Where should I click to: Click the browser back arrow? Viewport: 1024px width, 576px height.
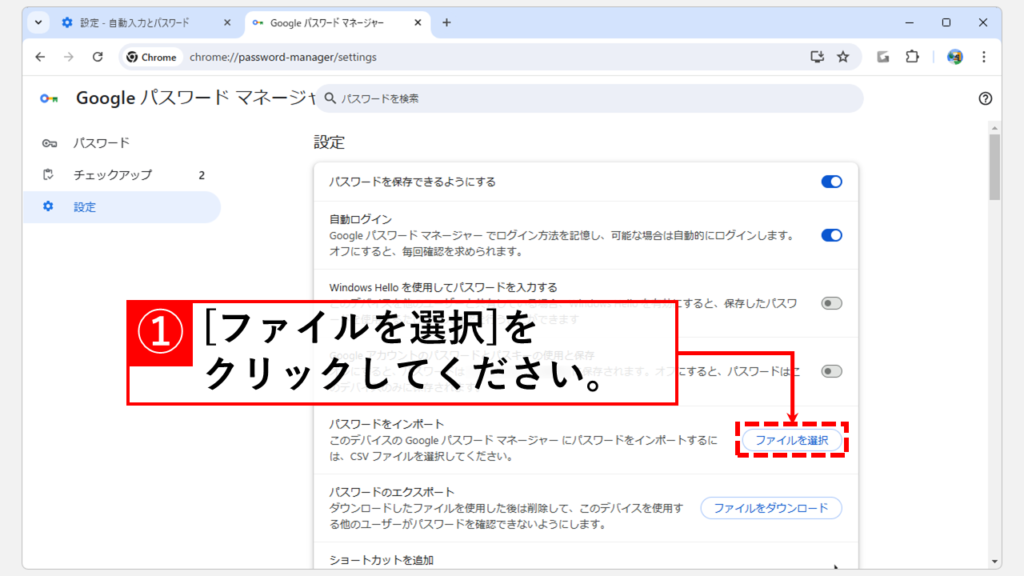[x=39, y=57]
